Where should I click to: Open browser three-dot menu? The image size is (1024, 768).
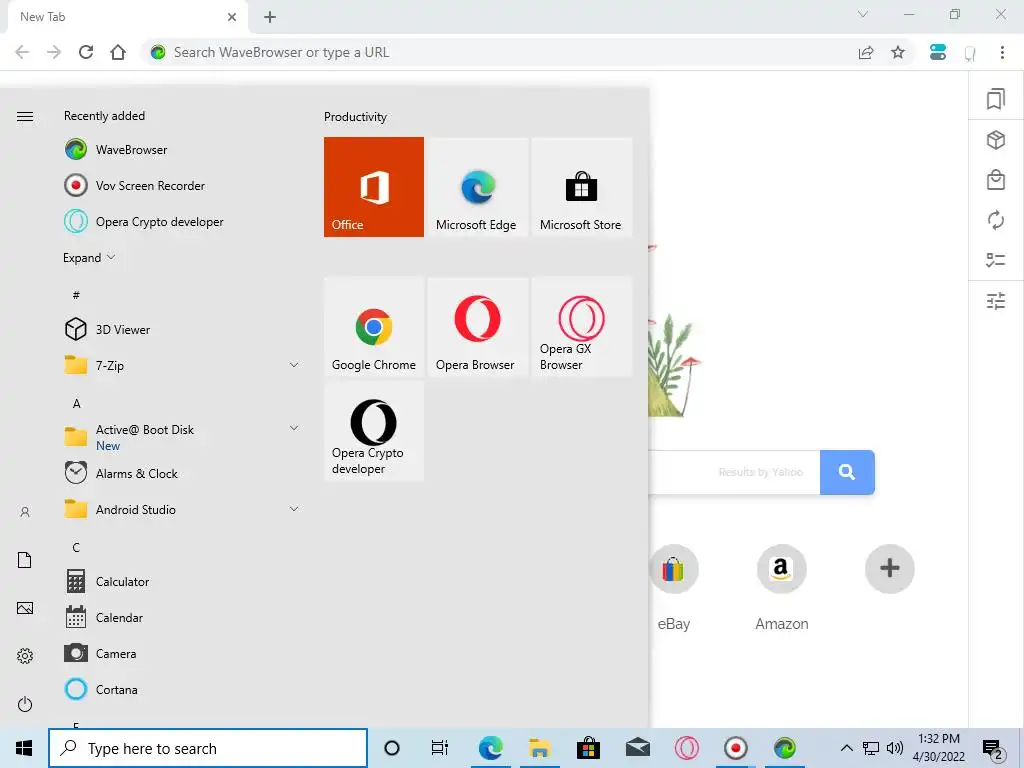[x=1002, y=52]
